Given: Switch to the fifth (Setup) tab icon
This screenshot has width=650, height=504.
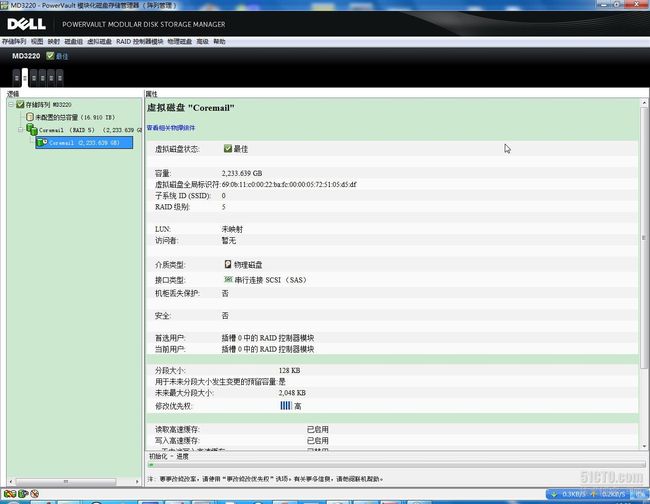Looking at the screenshot, I should point(51,78).
